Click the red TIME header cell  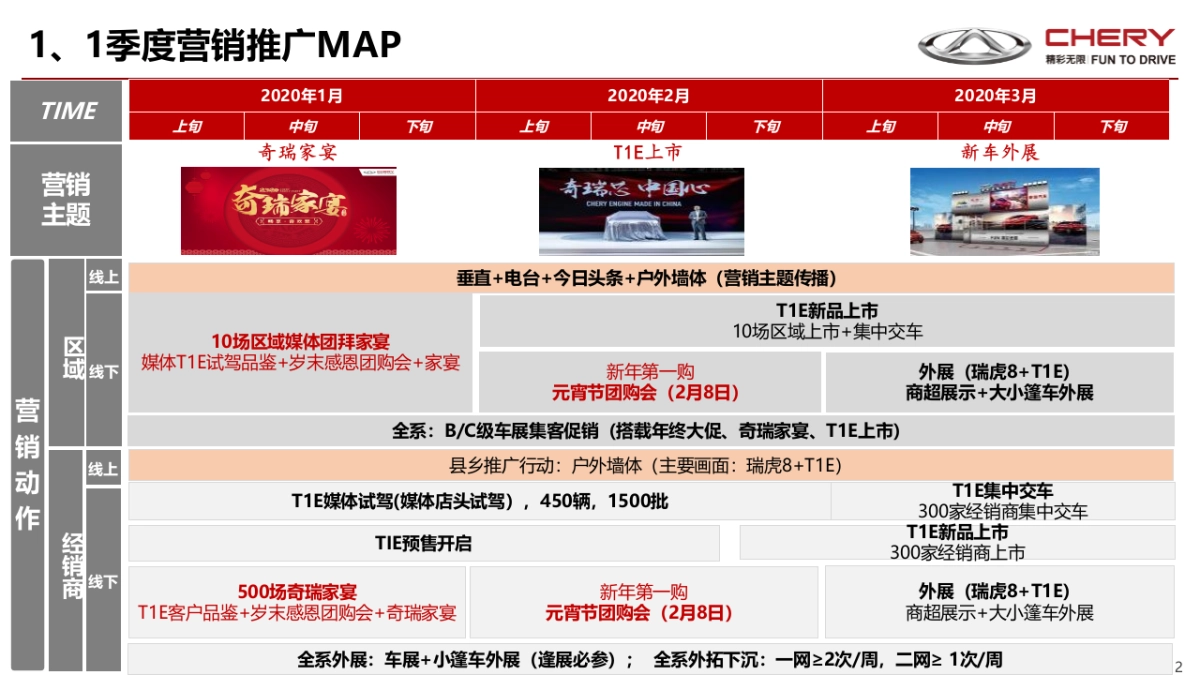click(x=62, y=108)
